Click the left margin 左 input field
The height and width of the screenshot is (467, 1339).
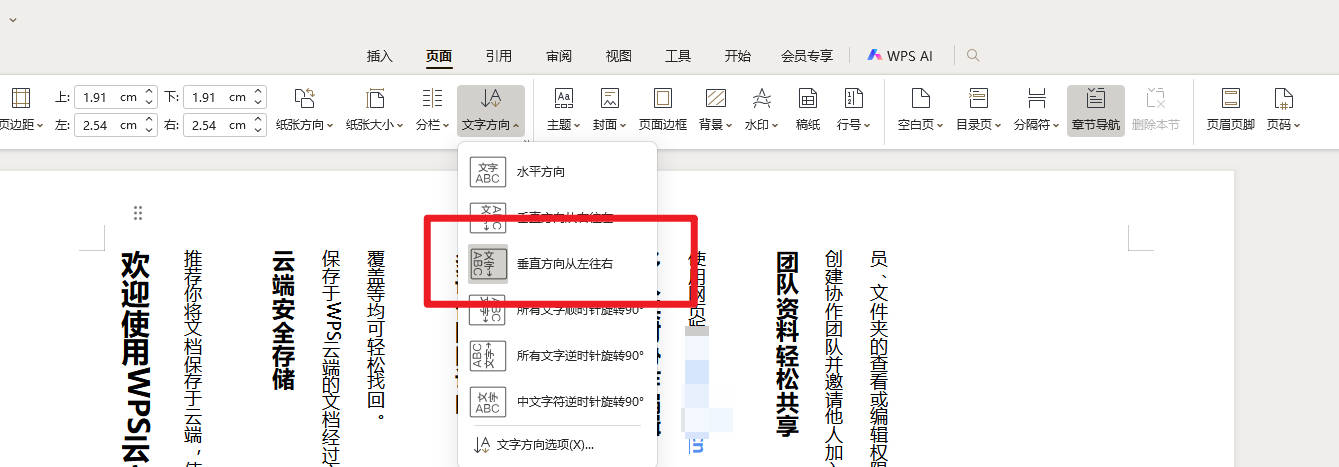108,125
